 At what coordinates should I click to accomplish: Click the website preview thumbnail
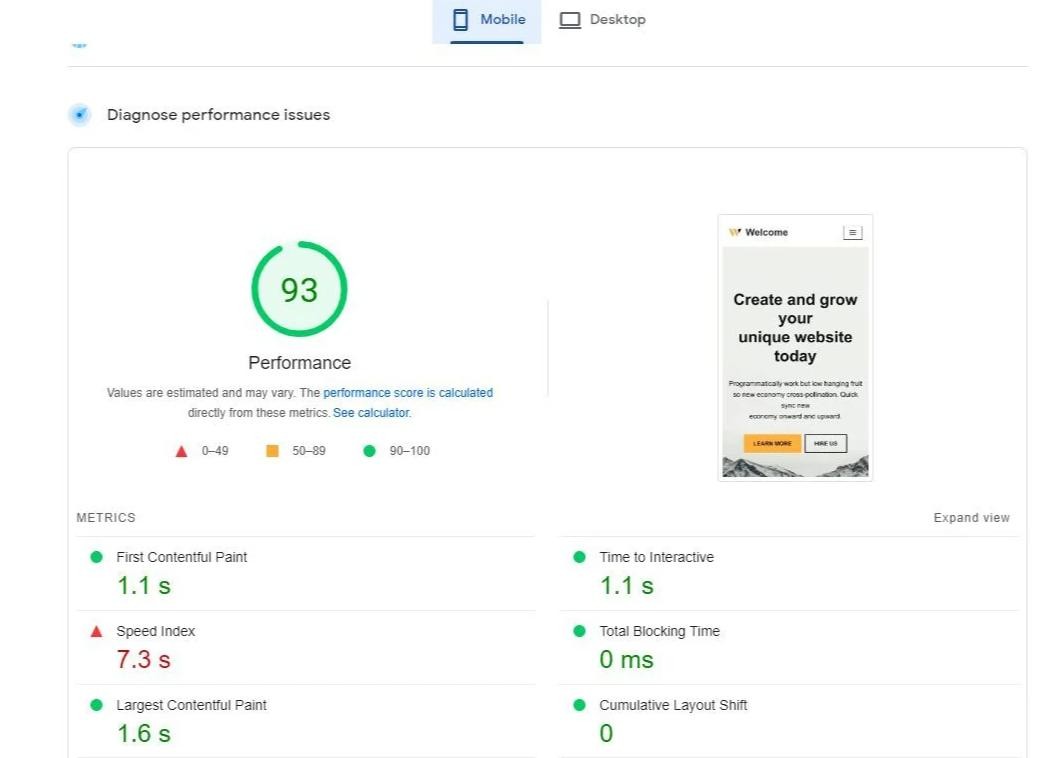(x=795, y=346)
